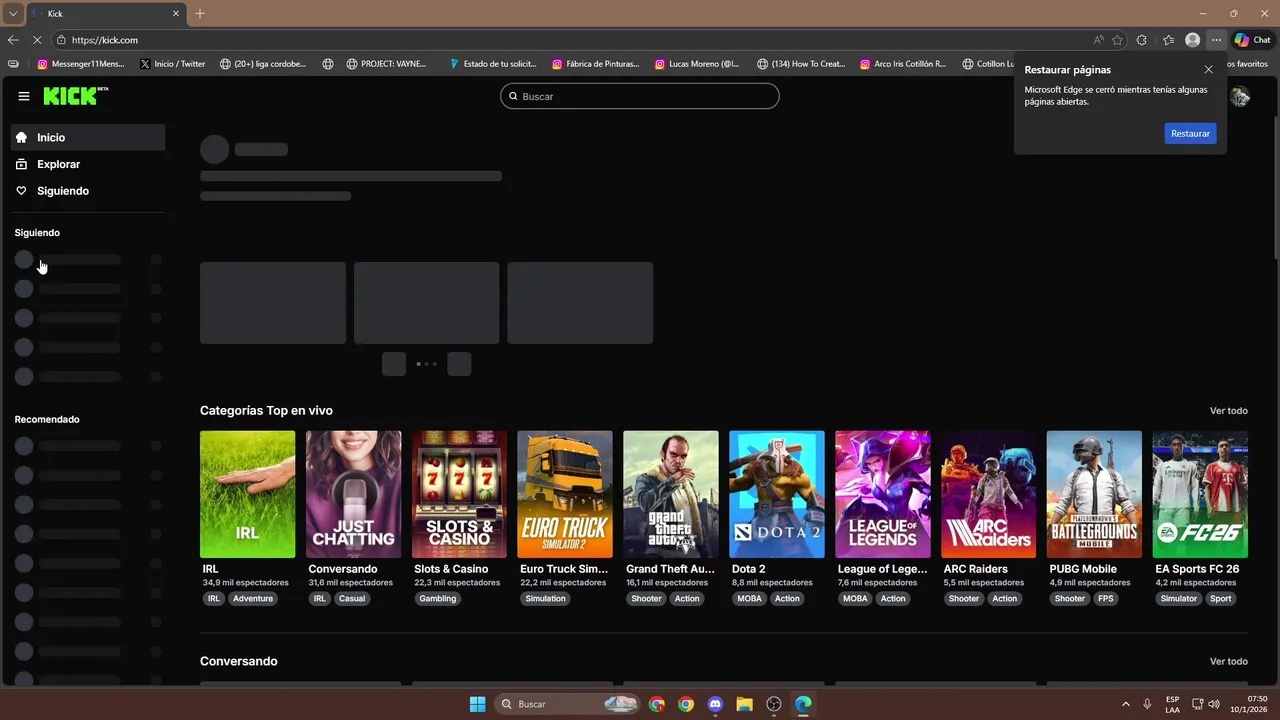Click the browser address bar

(x=570, y=40)
